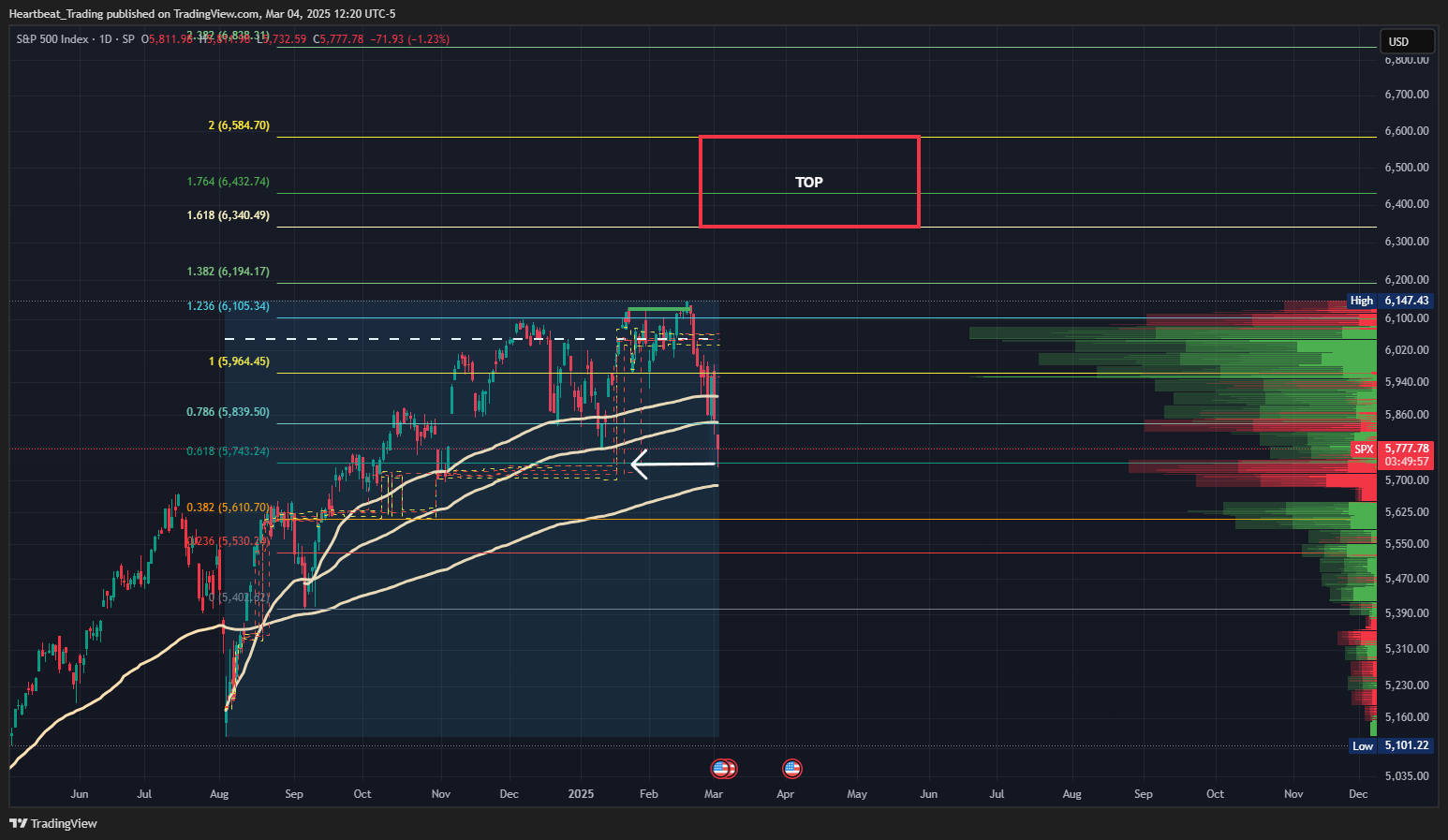Viewport: 1448px width, 840px height.
Task: Click the 03:49:57 countdown timer
Action: (x=1407, y=462)
